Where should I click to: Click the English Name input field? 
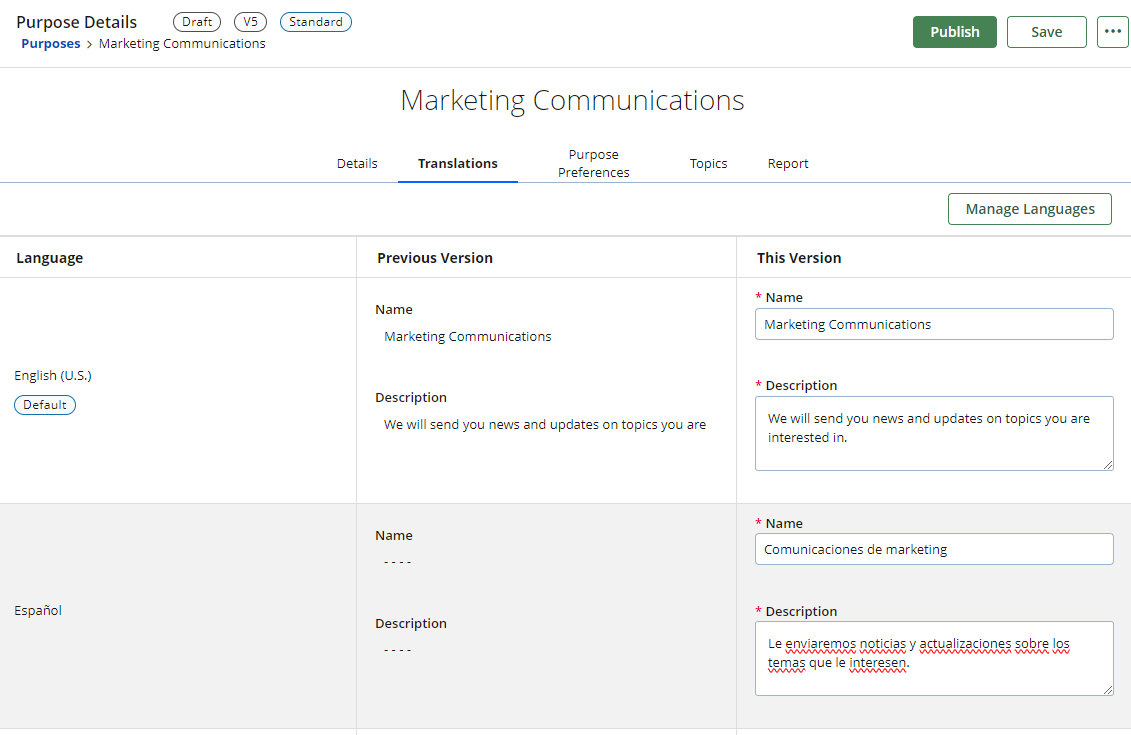[x=933, y=324]
